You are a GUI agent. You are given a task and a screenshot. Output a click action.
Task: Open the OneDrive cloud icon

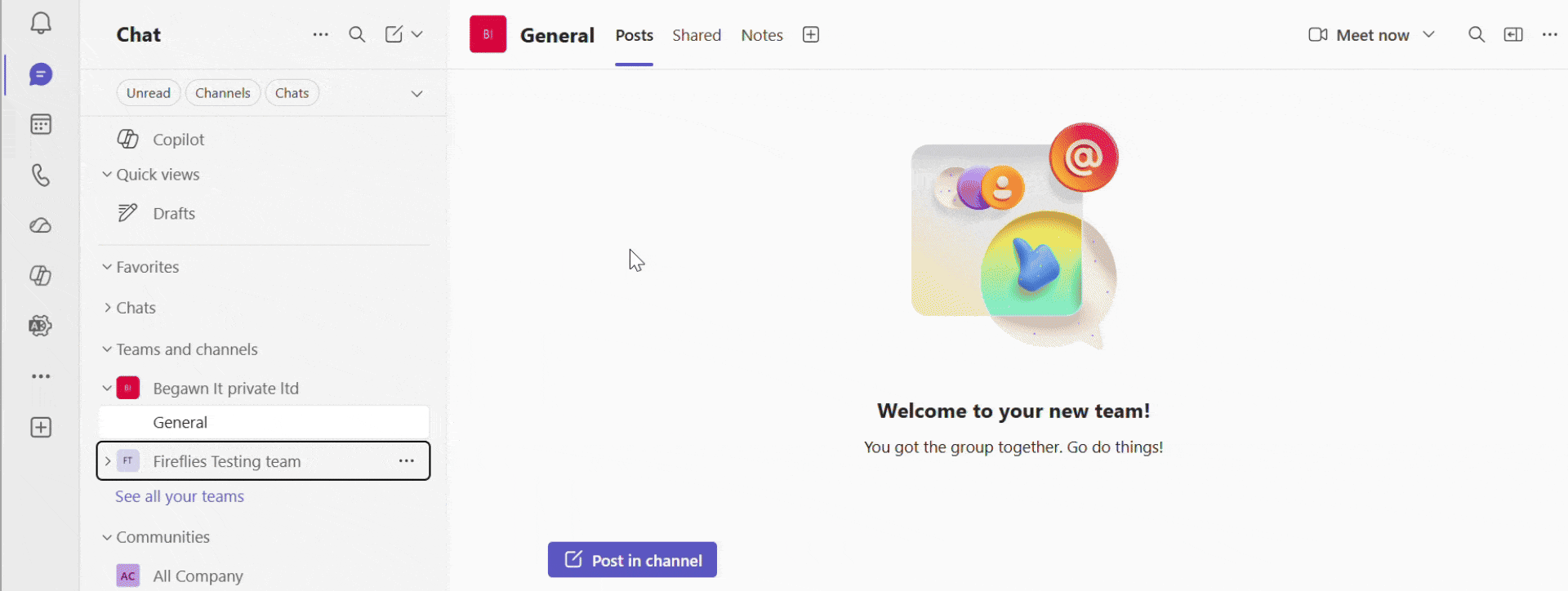pos(41,225)
